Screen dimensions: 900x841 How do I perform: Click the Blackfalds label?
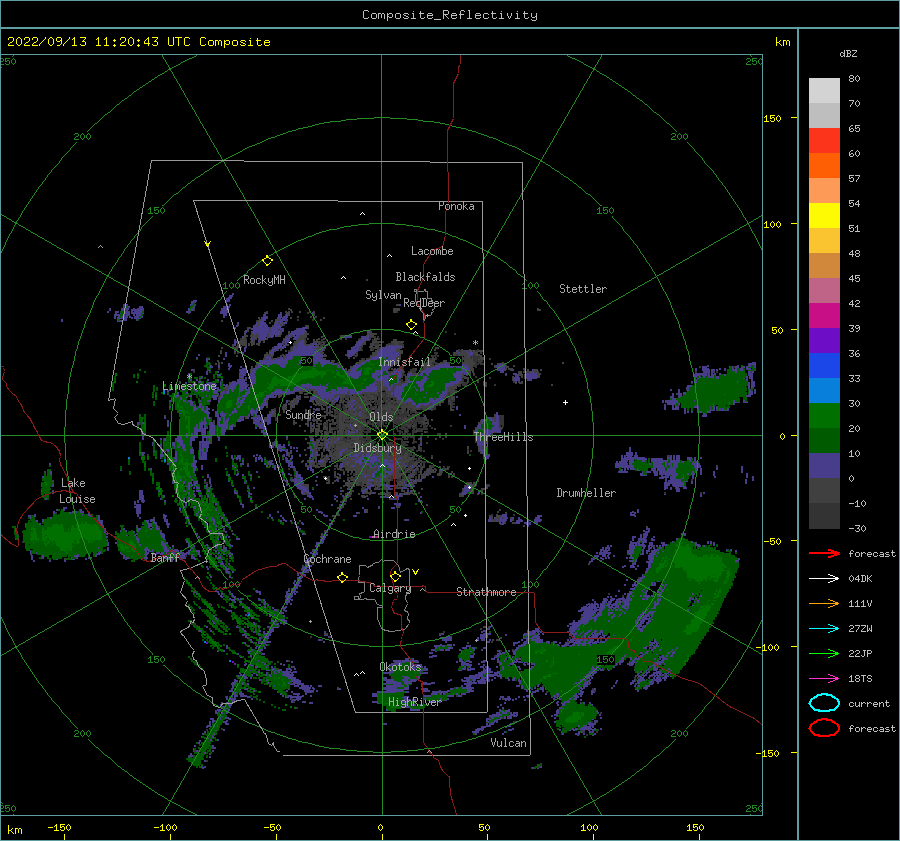pyautogui.click(x=425, y=277)
